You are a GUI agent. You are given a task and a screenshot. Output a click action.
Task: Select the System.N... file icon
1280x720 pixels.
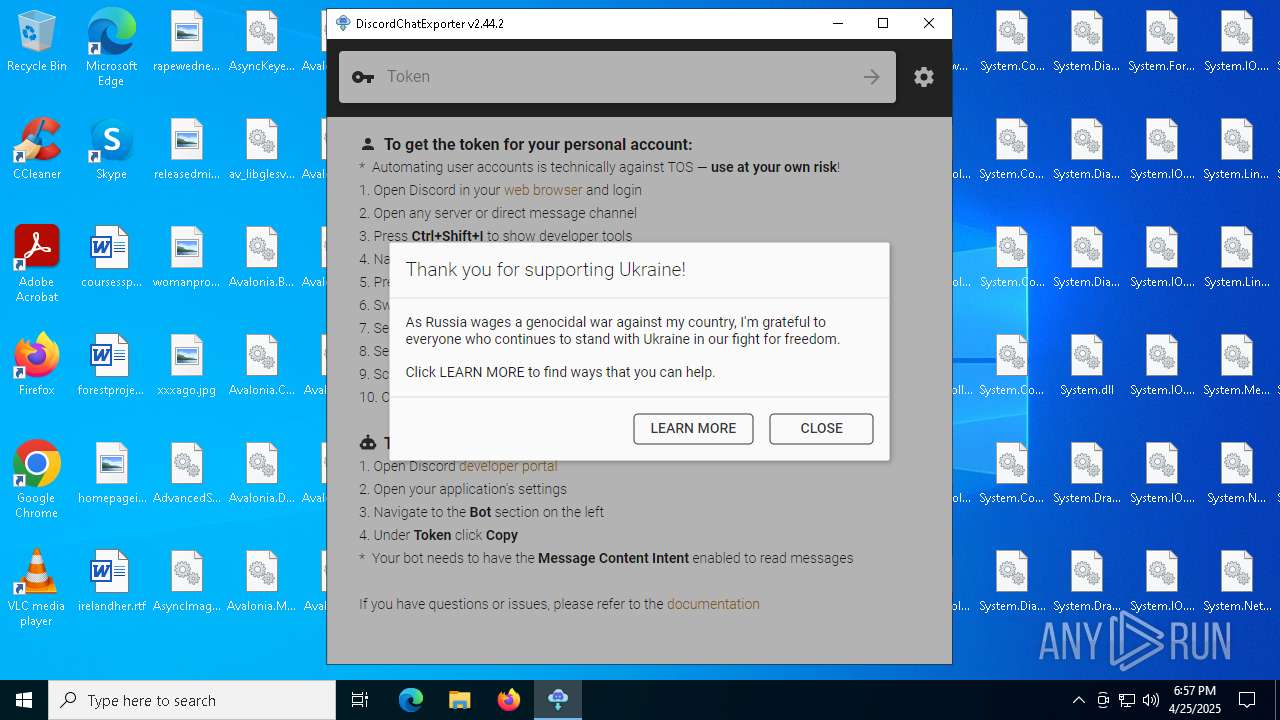tap(1237, 474)
